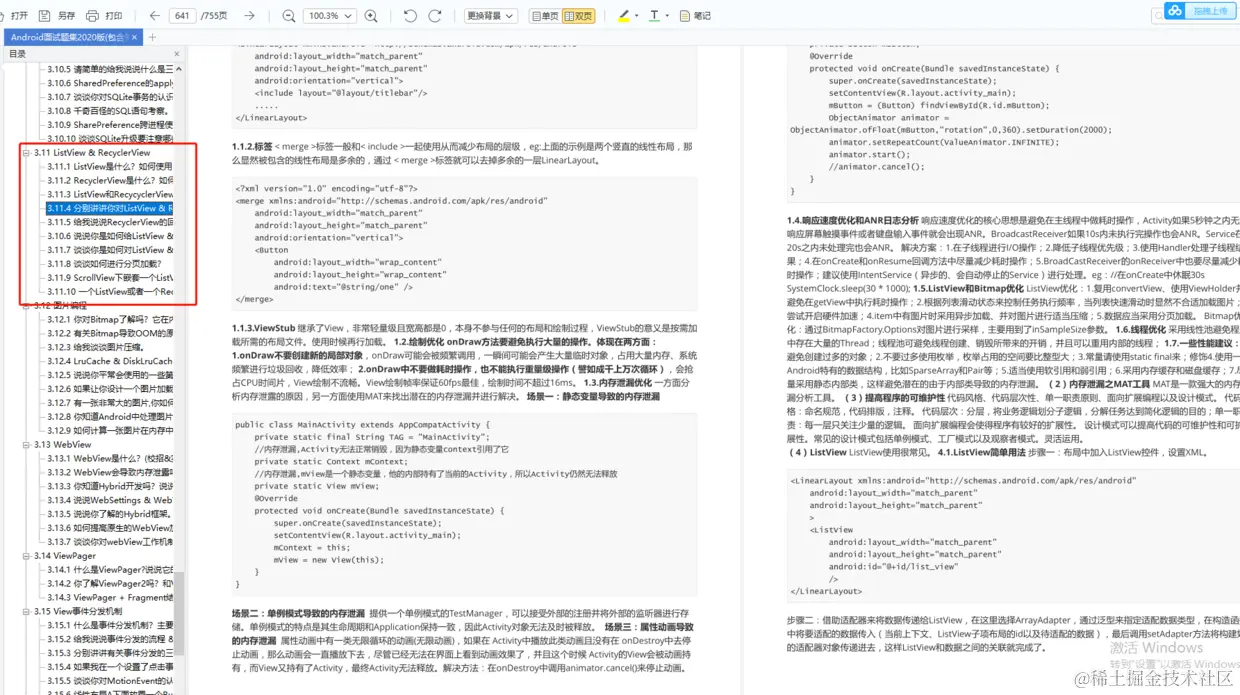Open the 更换背景 background dropdown
Viewport: 1240px width, 695px height.
[491, 16]
